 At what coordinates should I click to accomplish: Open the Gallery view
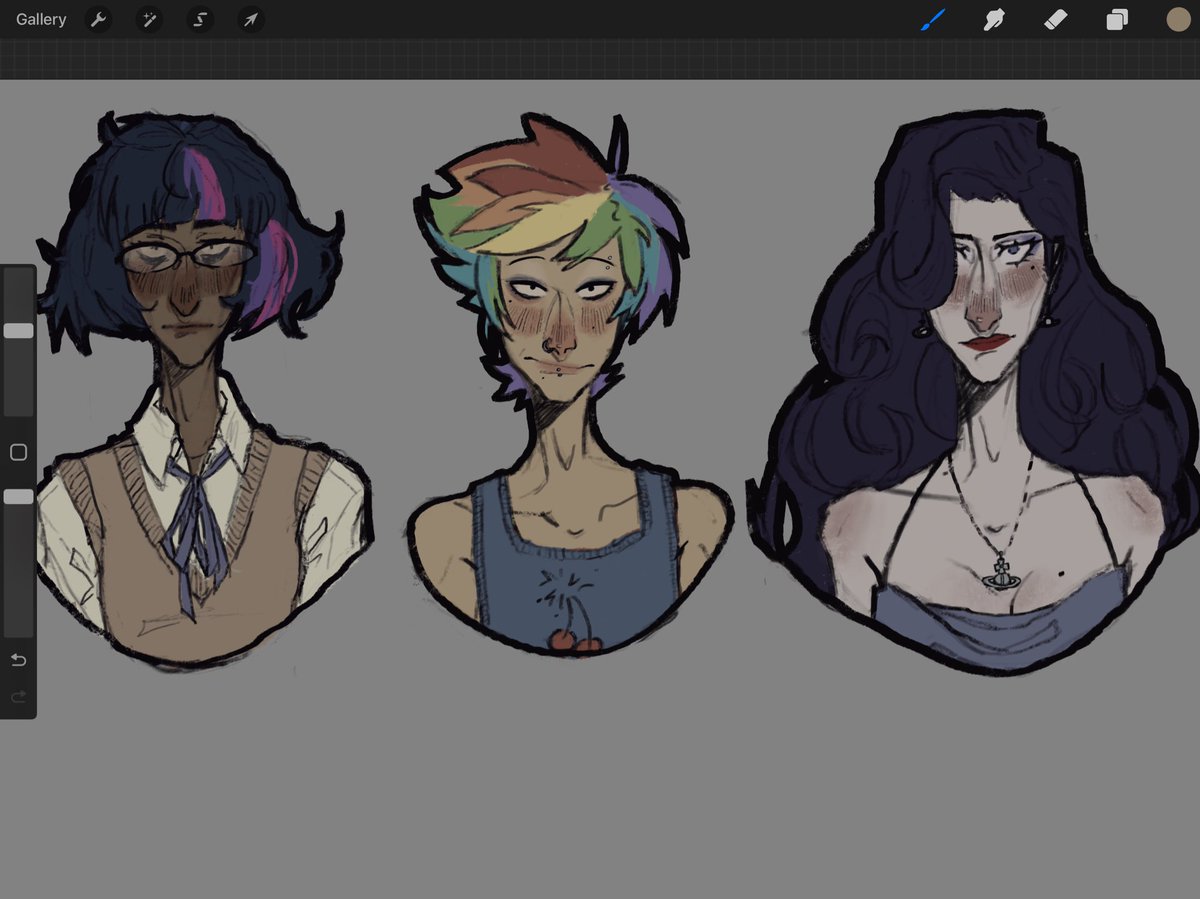(41, 19)
